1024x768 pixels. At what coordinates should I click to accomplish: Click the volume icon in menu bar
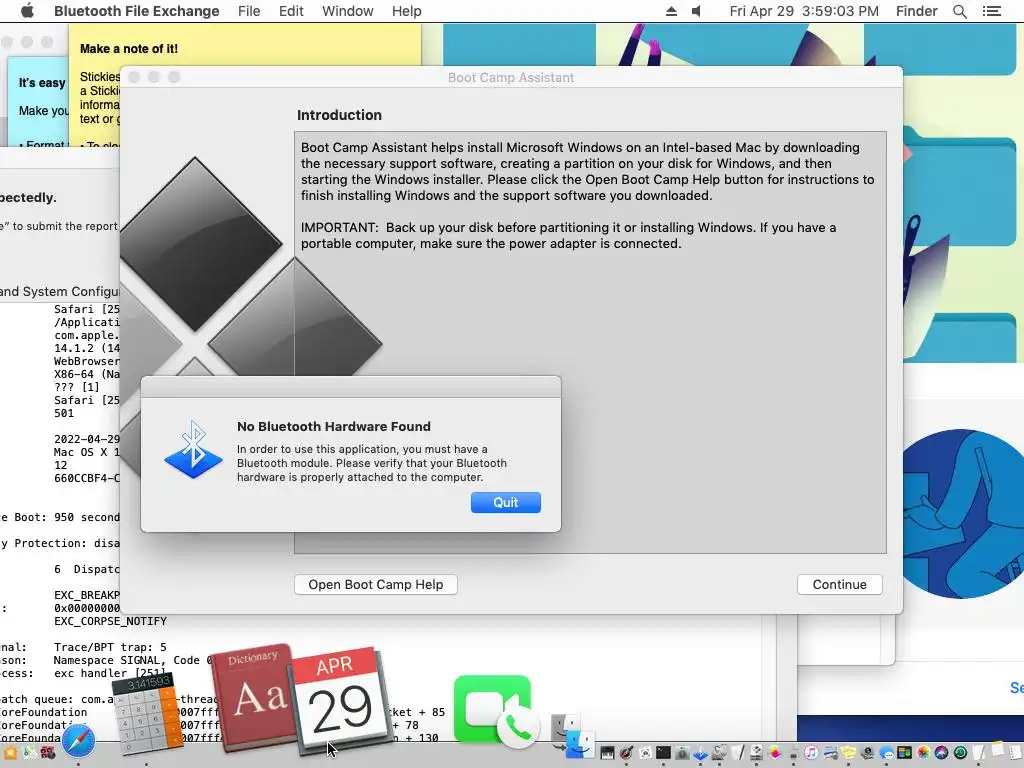point(697,11)
